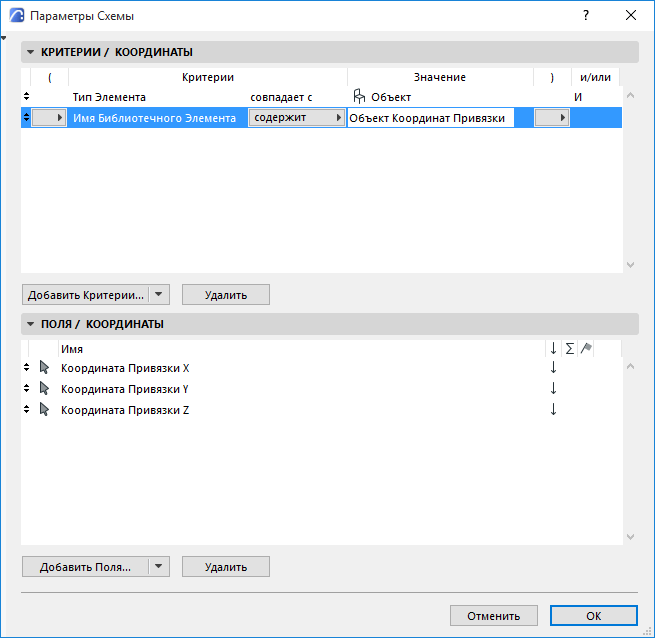Click arrow icon beside Координата Привязки X

pyautogui.click(x=44, y=368)
